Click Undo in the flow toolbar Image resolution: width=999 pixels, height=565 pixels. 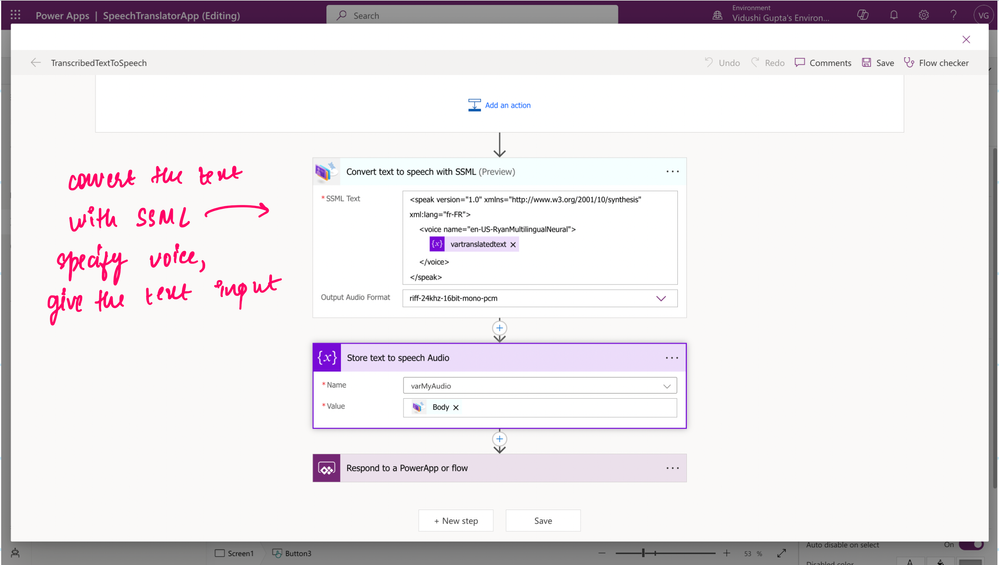tap(722, 62)
